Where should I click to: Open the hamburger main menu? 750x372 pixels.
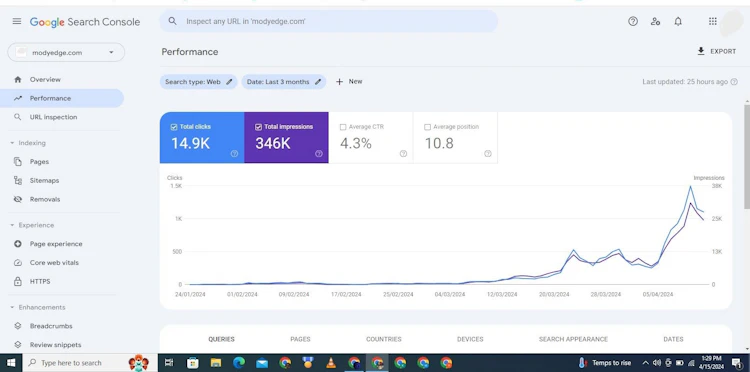[x=17, y=22]
